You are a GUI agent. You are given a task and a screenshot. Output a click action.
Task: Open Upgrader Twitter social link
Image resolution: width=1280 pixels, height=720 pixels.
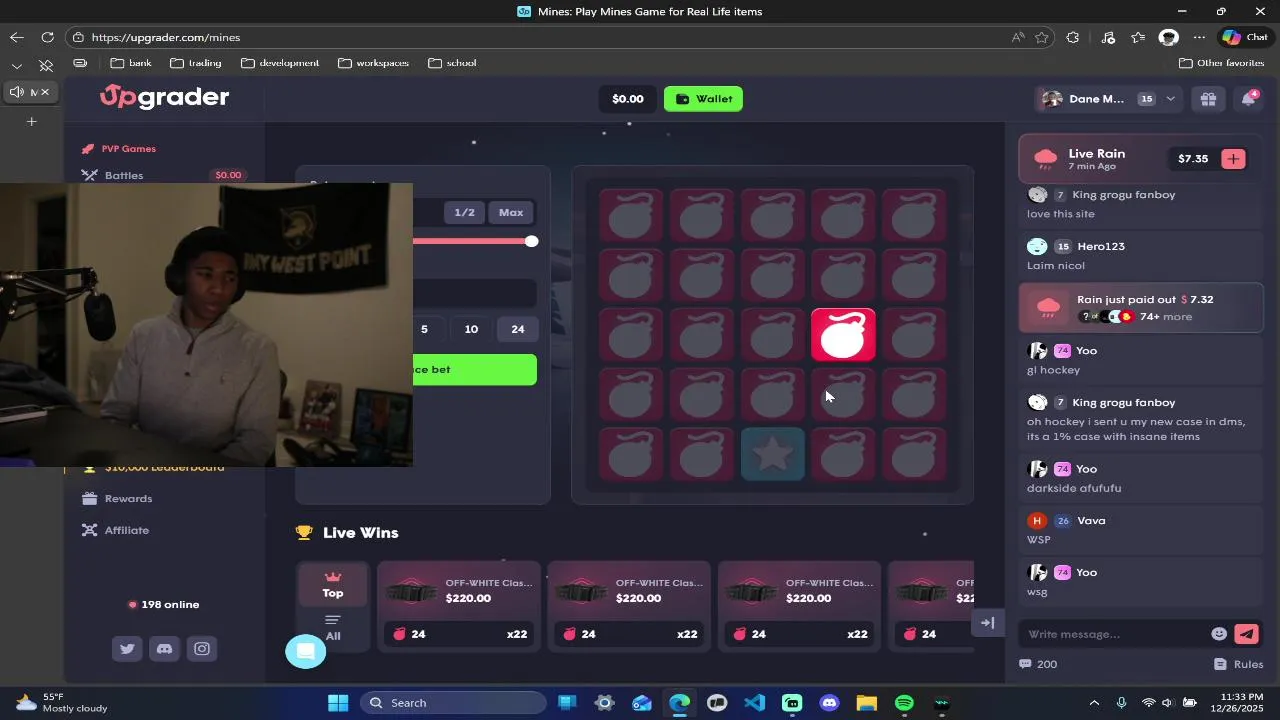click(127, 649)
